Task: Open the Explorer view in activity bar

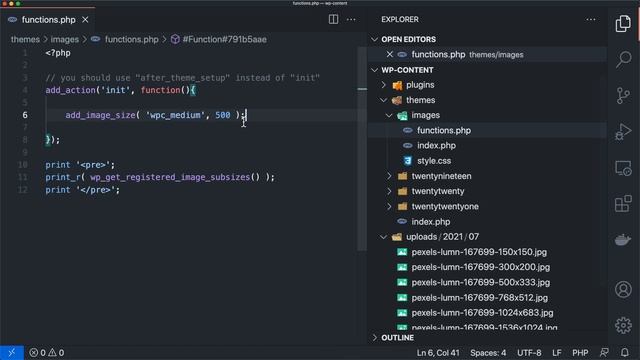Action: coord(623,23)
